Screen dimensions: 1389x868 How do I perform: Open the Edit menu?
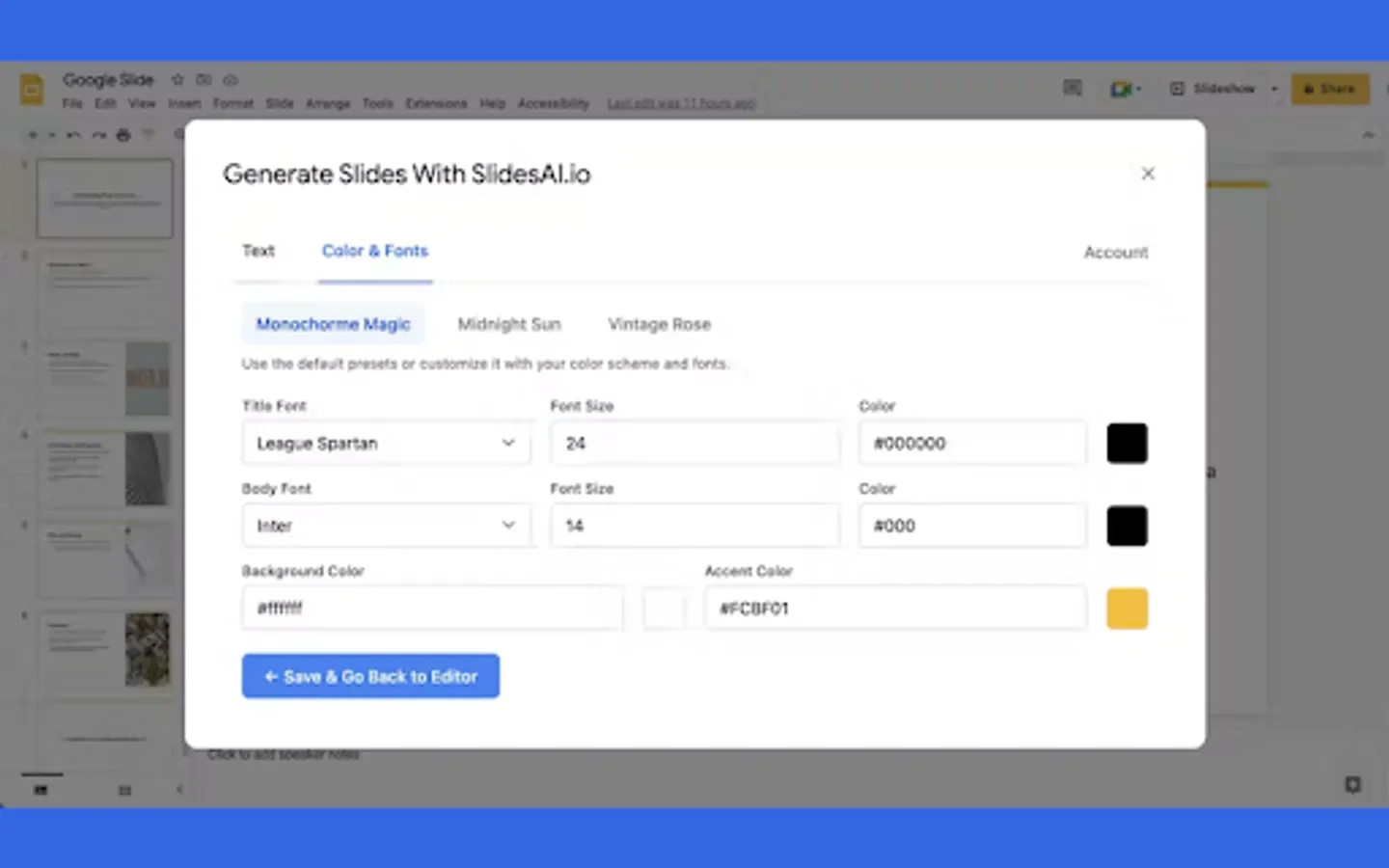[105, 103]
